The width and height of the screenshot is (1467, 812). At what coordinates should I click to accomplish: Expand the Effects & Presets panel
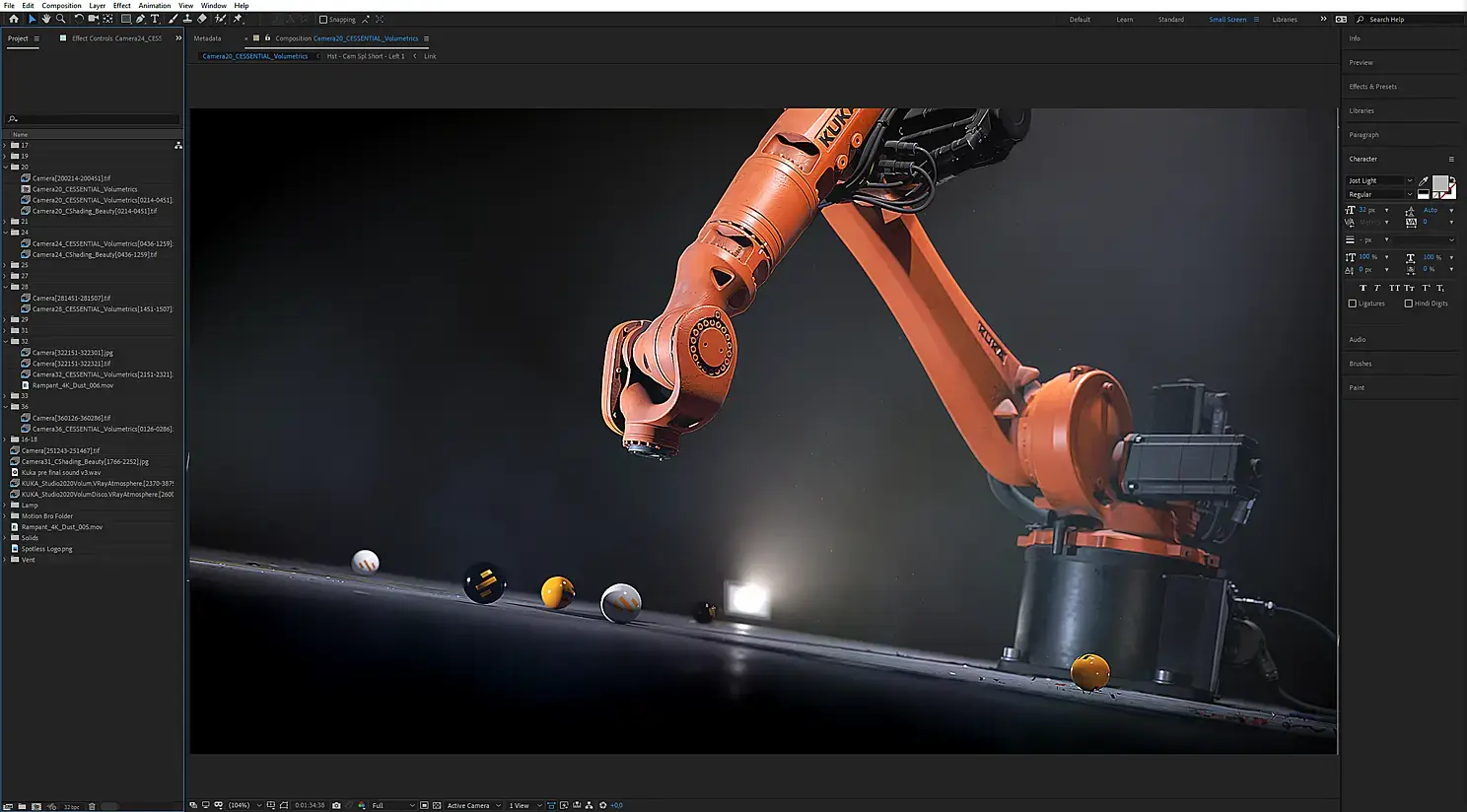tap(1372, 87)
